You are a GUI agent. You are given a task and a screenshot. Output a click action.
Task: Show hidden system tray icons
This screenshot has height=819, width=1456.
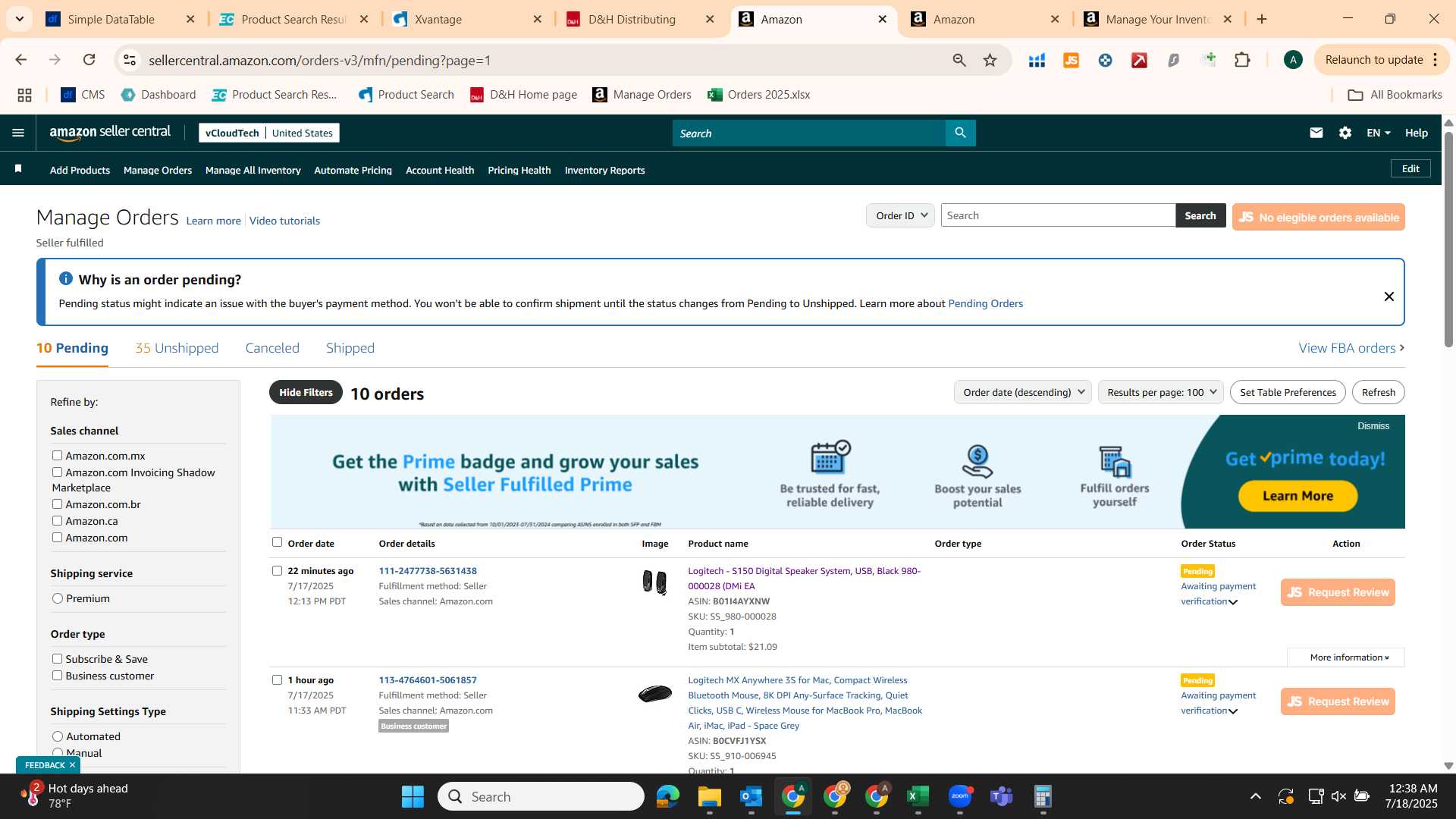pyautogui.click(x=1256, y=796)
